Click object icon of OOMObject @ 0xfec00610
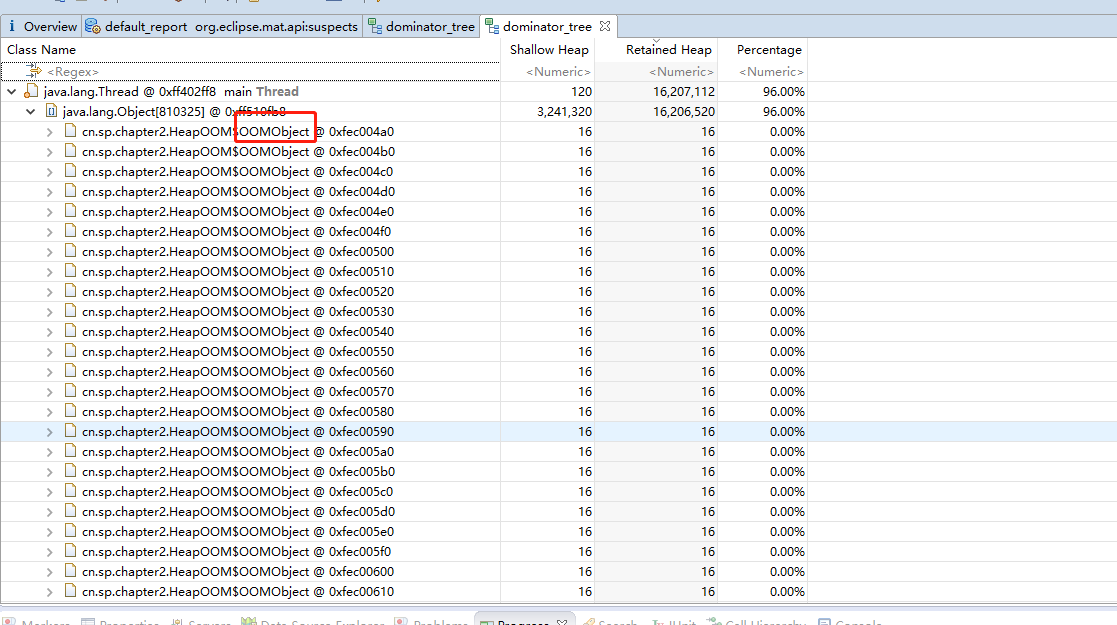 (70, 590)
